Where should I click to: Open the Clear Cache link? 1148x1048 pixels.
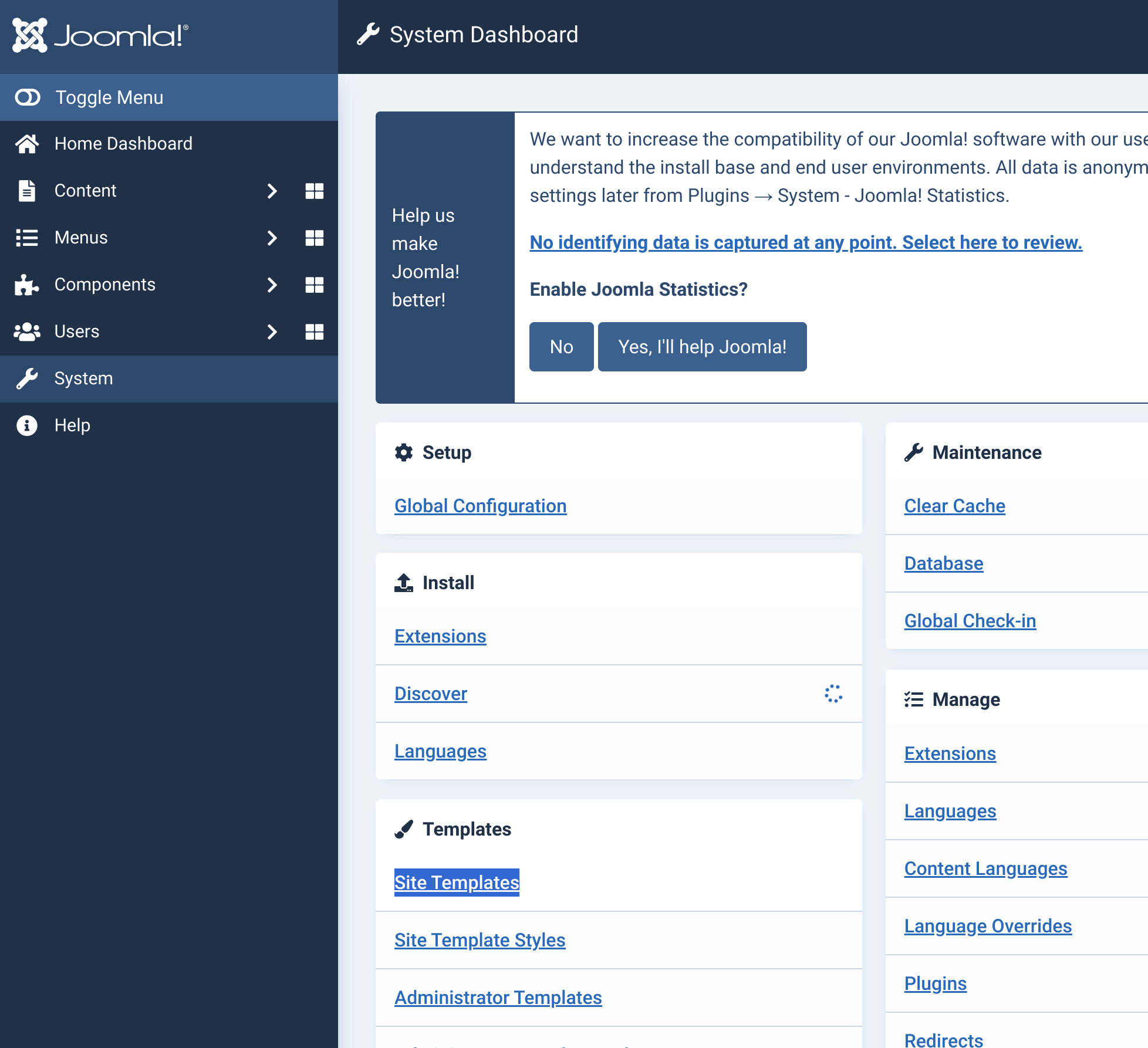click(x=955, y=506)
